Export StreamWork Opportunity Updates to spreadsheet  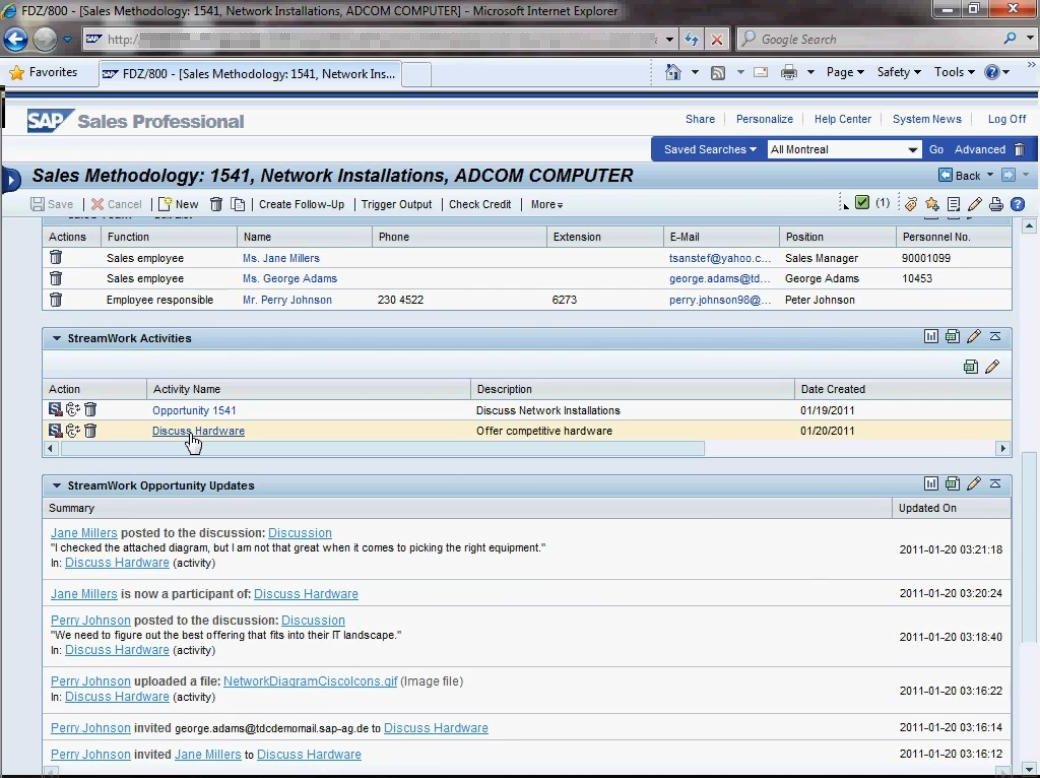(952, 484)
